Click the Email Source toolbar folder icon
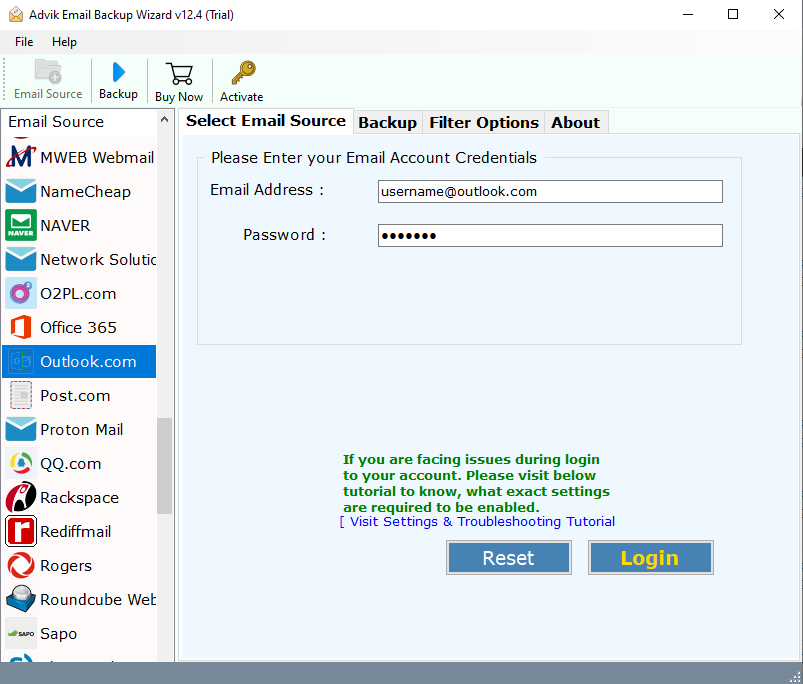This screenshot has height=684, width=803. (x=48, y=71)
